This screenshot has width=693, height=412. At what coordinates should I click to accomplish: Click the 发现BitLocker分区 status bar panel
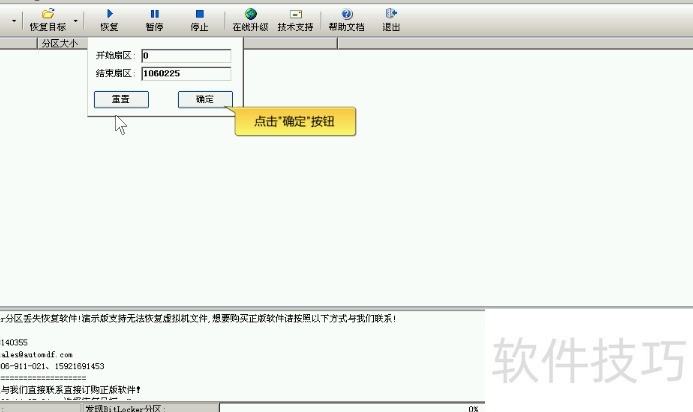(150, 408)
